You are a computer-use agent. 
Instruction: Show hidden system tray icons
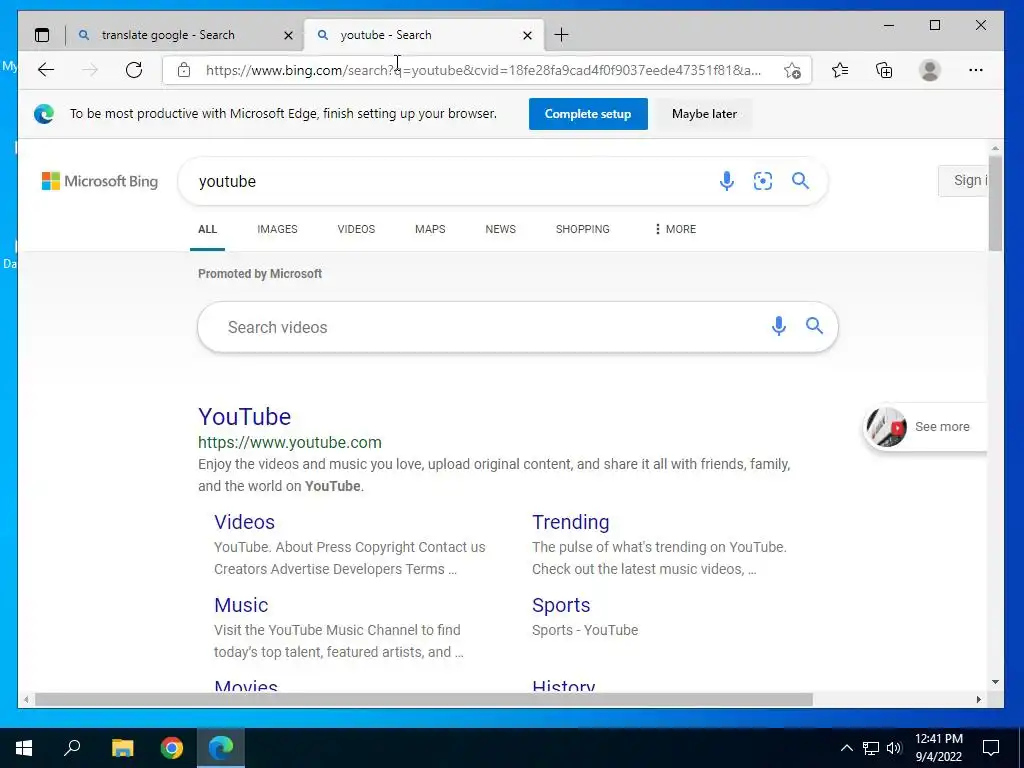pyautogui.click(x=846, y=748)
